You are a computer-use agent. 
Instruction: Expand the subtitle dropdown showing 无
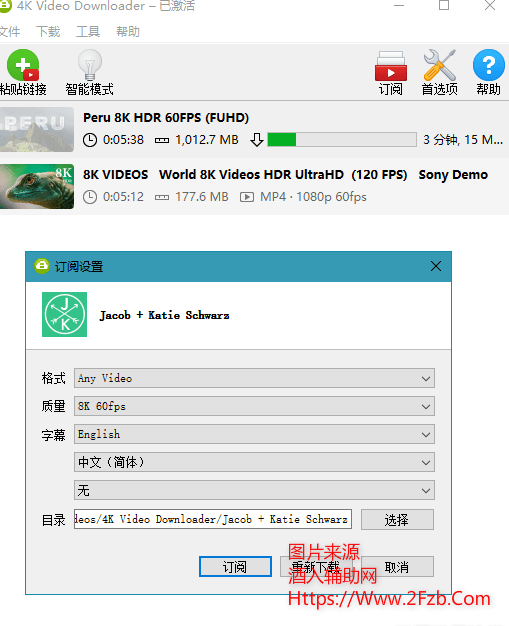tap(254, 490)
